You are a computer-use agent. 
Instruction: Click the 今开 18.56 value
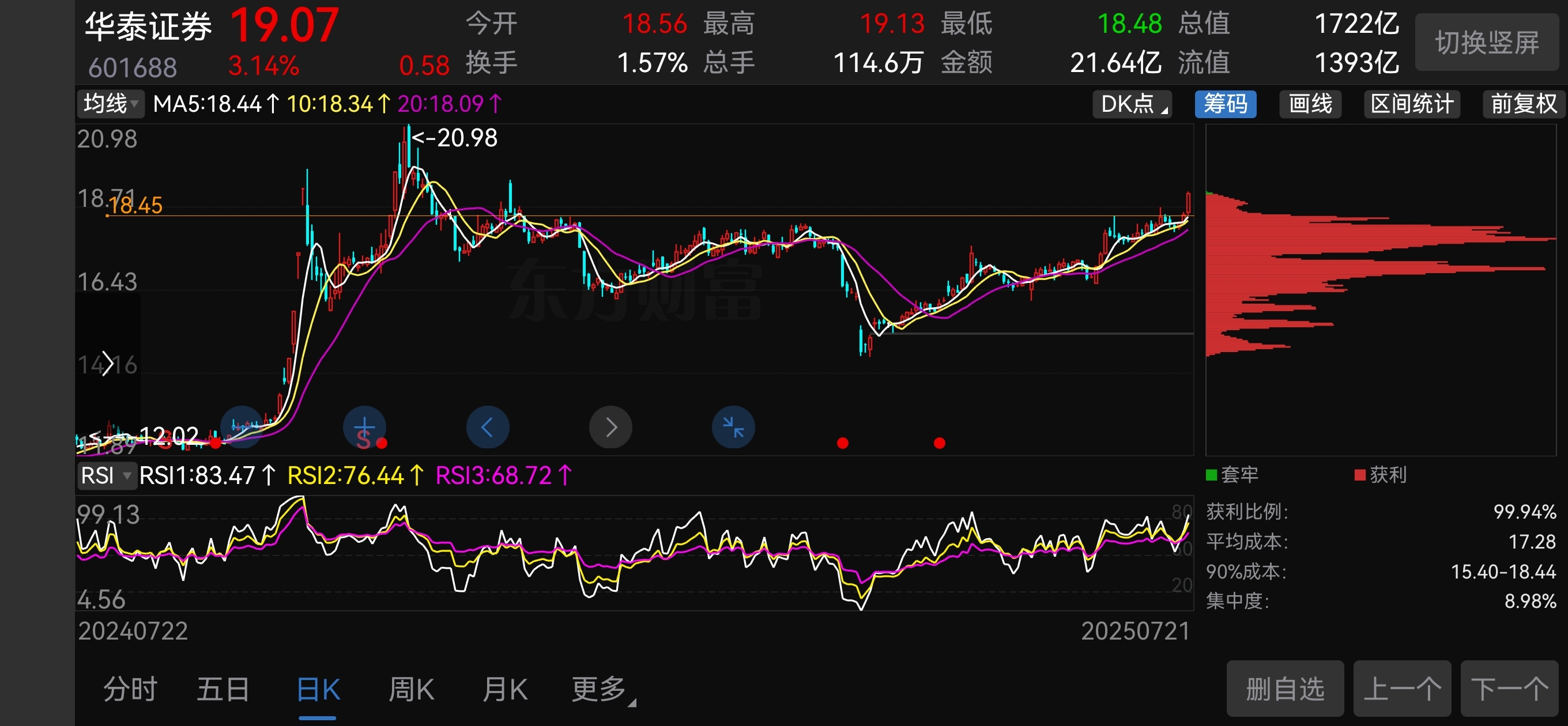(654, 24)
